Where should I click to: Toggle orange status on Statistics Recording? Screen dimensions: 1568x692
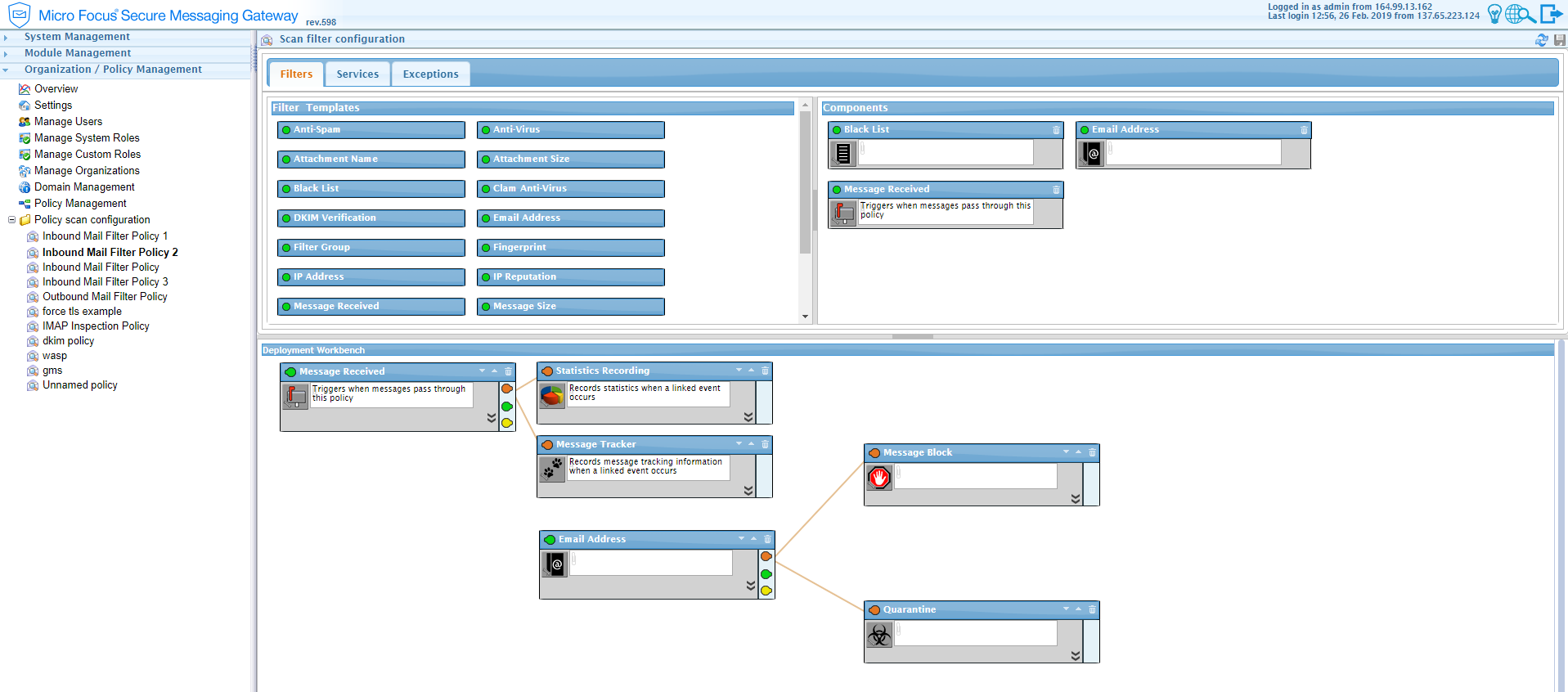click(547, 371)
